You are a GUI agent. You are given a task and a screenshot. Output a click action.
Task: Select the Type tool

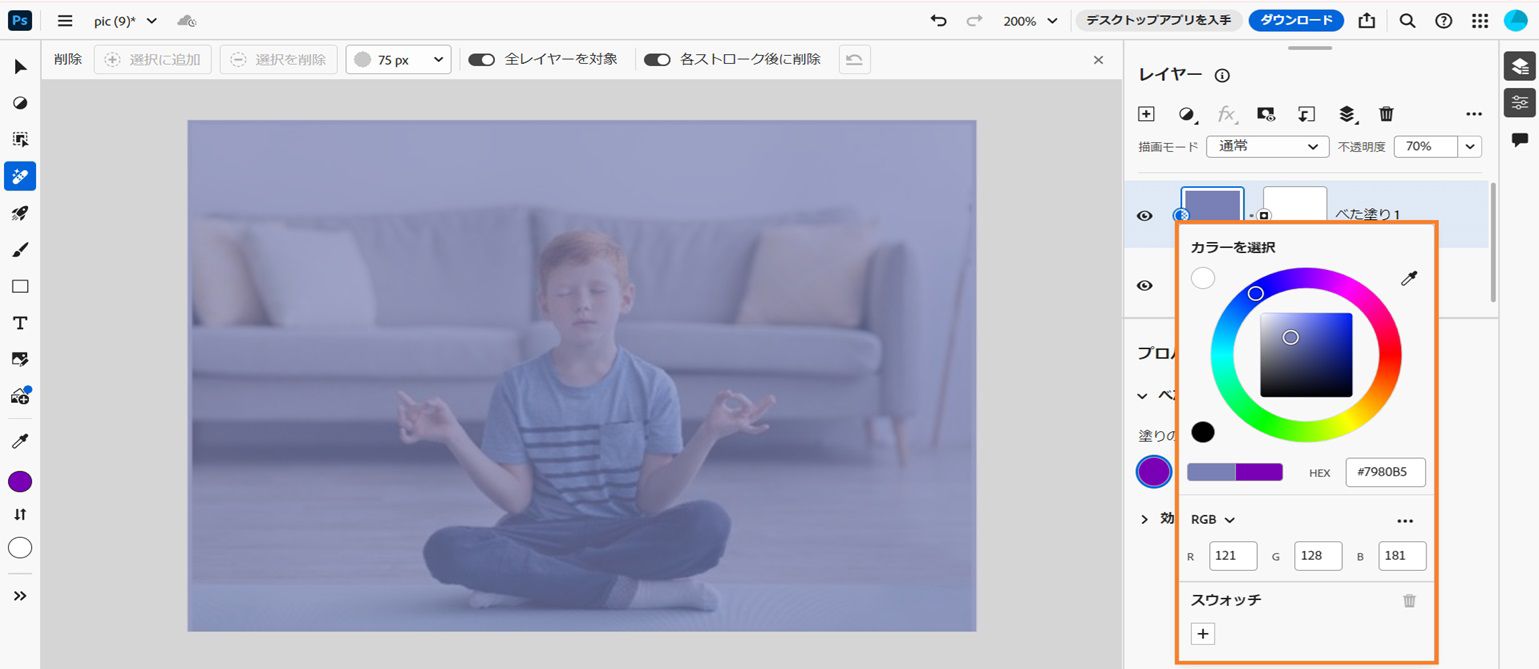[x=20, y=322]
